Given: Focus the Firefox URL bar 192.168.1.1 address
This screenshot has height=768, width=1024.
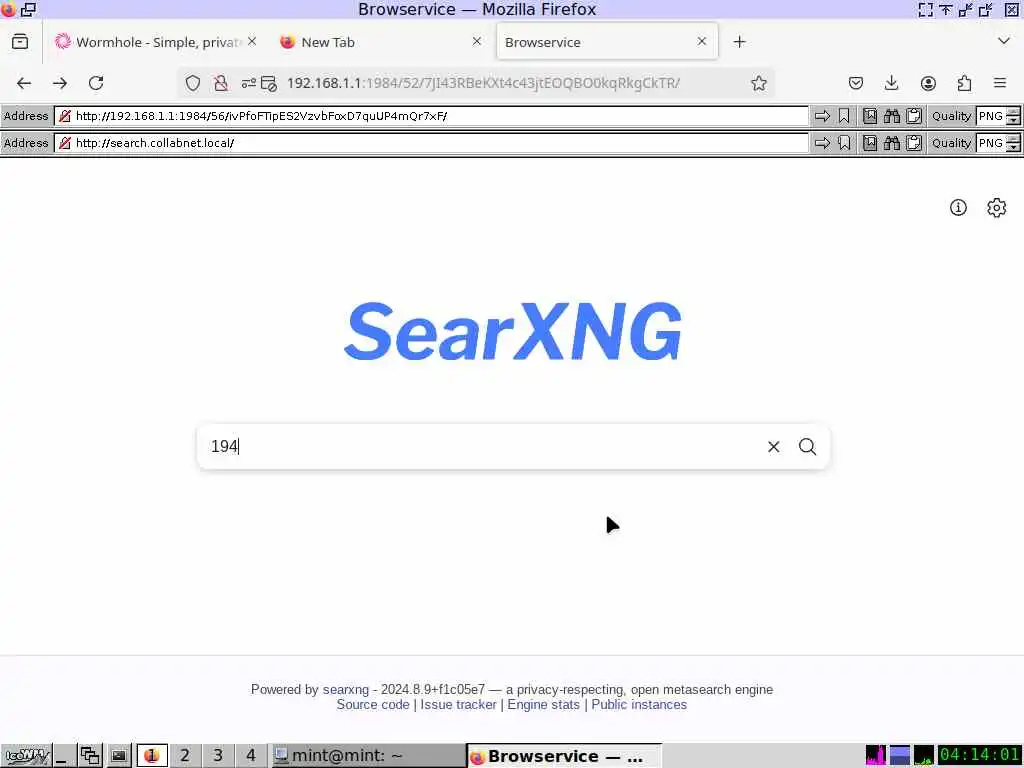Looking at the screenshot, I should coord(483,83).
